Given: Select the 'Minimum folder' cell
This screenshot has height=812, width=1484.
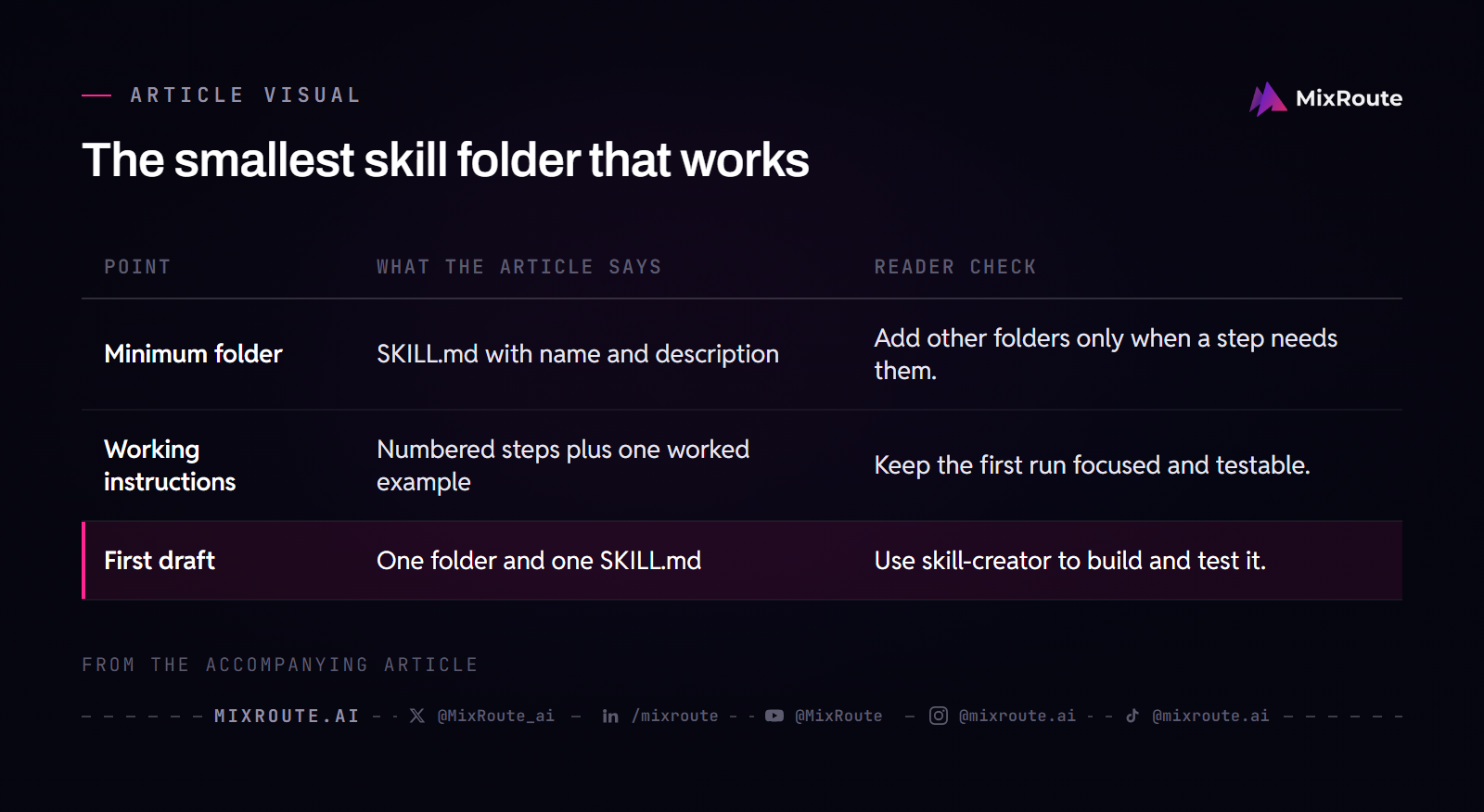Looking at the screenshot, I should 193,354.
